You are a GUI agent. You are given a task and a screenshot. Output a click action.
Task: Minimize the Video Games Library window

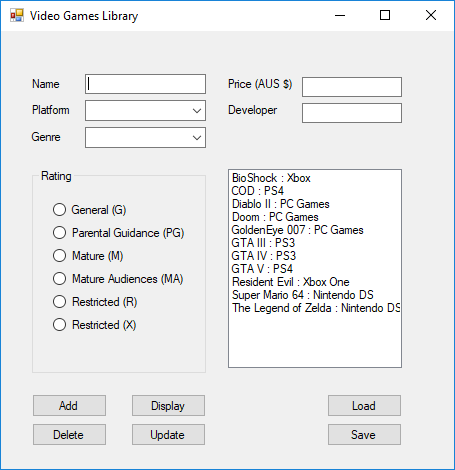pyautogui.click(x=340, y=15)
